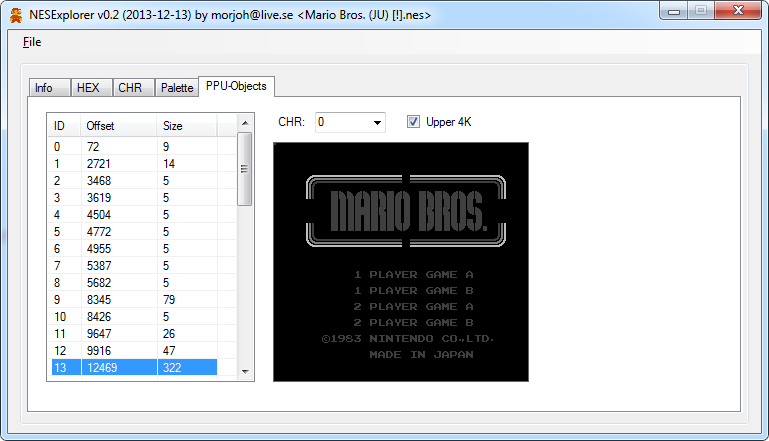Click size value 26 in row 11
The image size is (769, 441).
pos(169,334)
